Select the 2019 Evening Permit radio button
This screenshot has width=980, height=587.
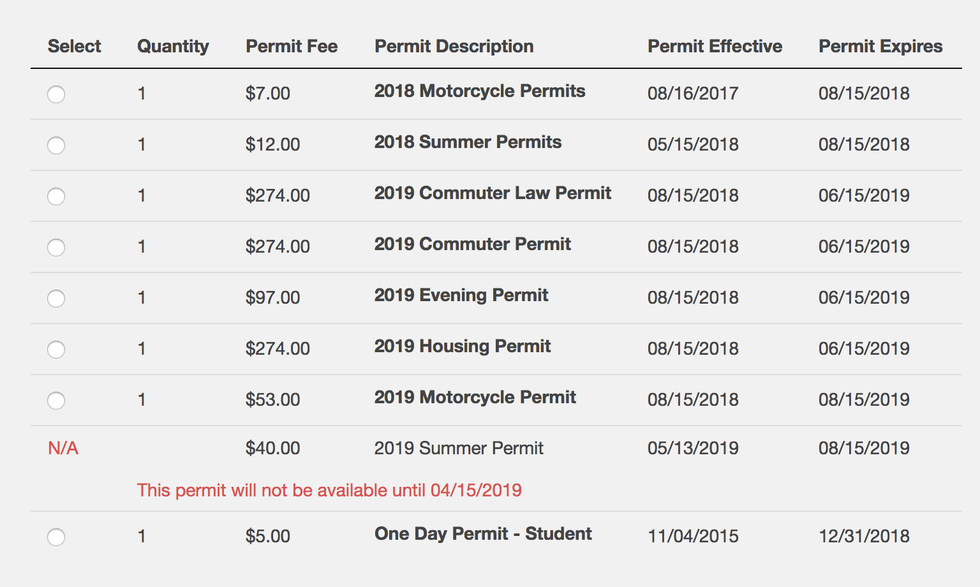pyautogui.click(x=56, y=298)
